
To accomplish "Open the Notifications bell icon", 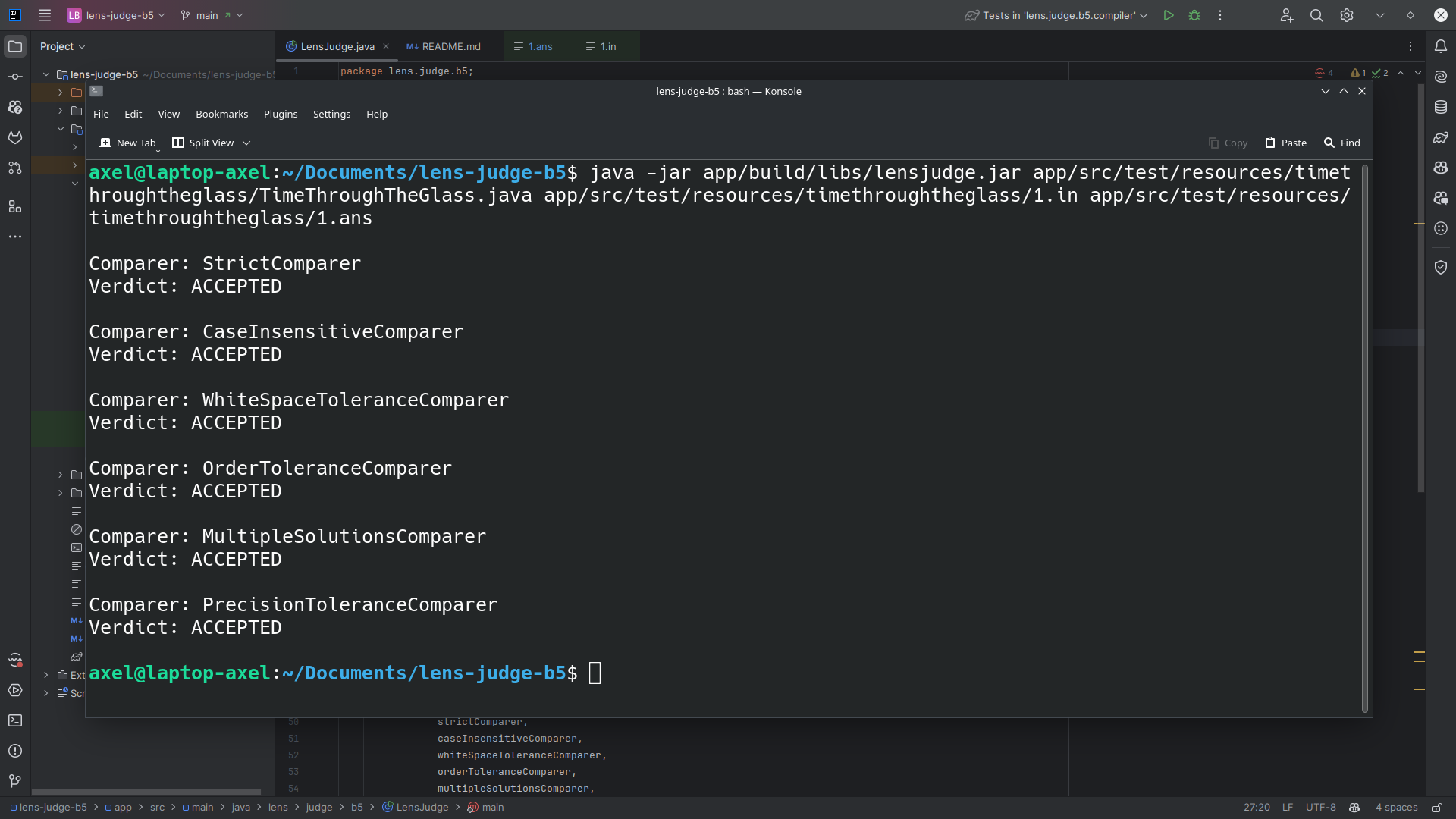I will point(1441,46).
